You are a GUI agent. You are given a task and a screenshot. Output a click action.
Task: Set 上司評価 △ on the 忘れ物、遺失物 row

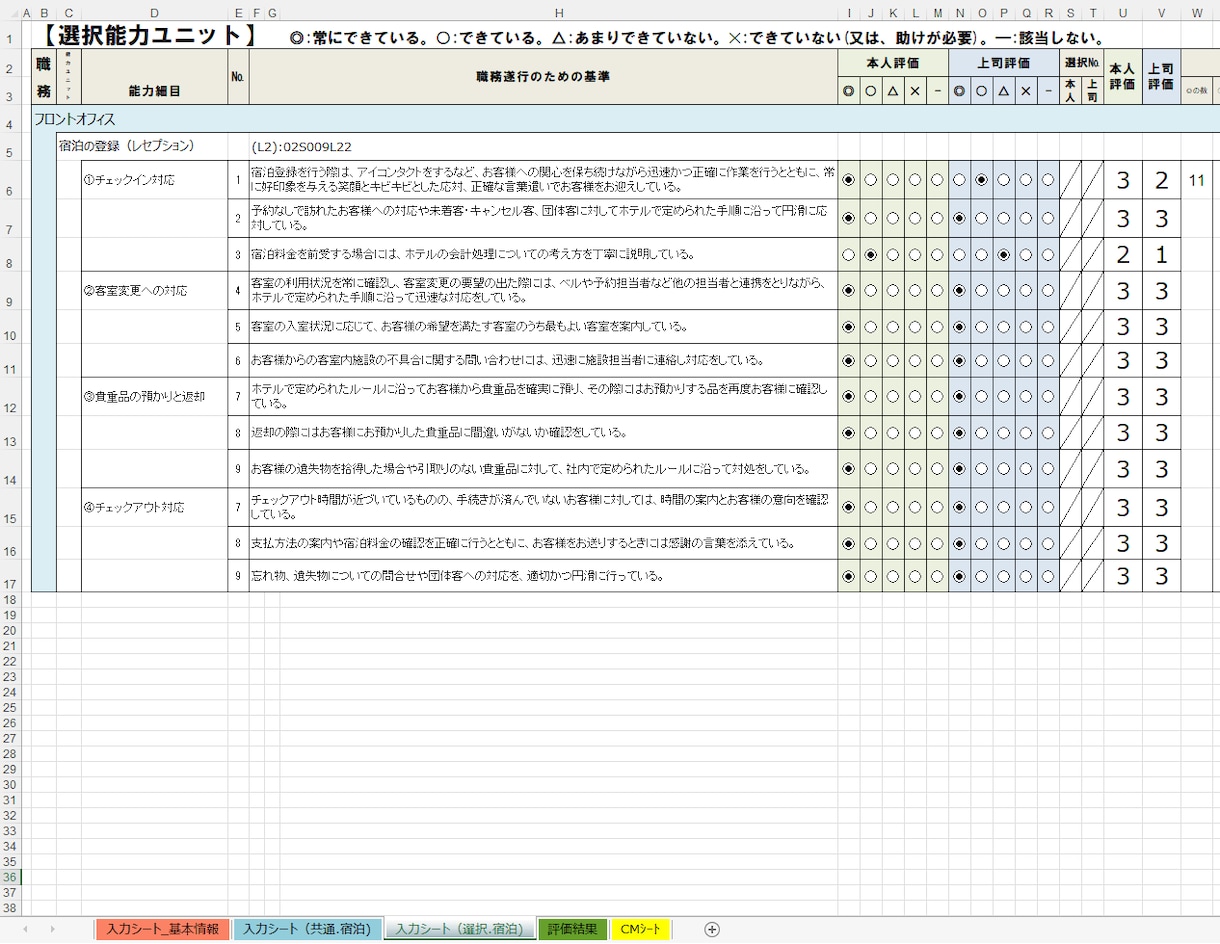pyautogui.click(x=1003, y=576)
